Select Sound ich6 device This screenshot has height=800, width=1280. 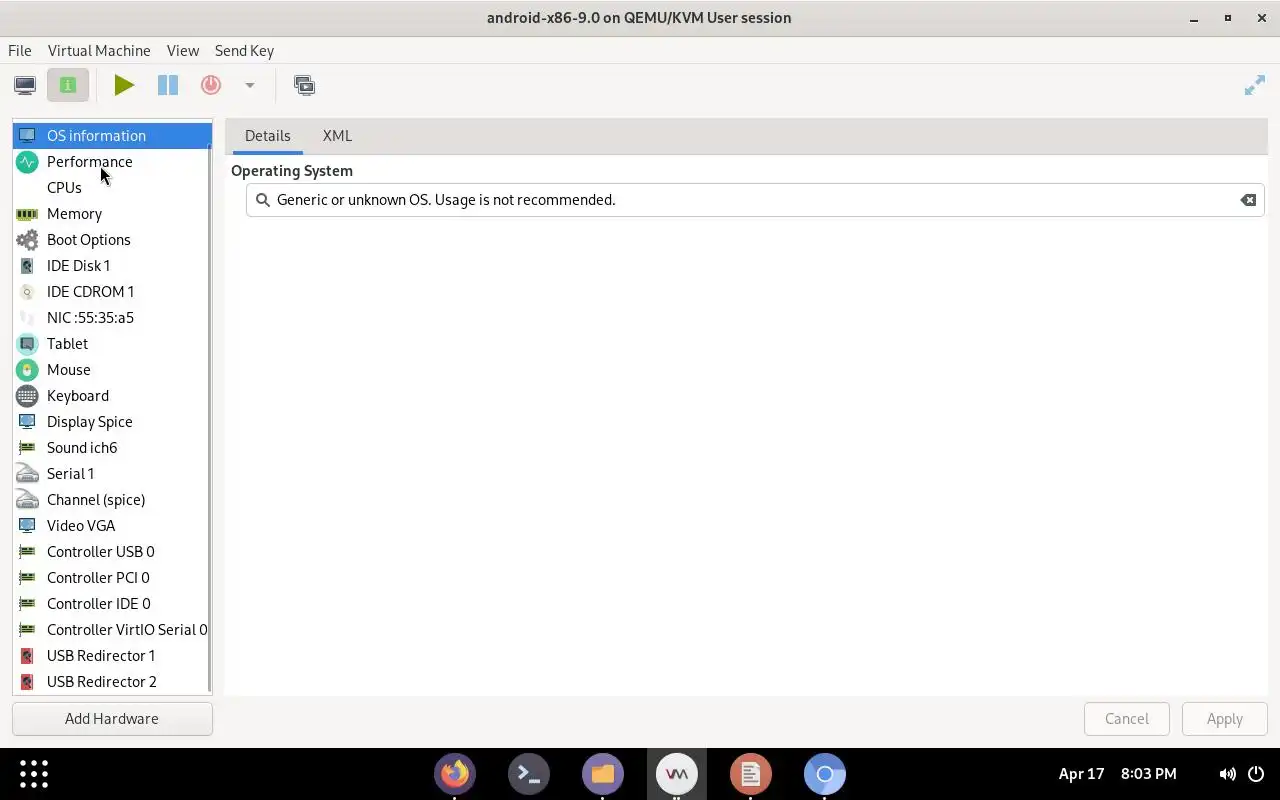[112, 447]
